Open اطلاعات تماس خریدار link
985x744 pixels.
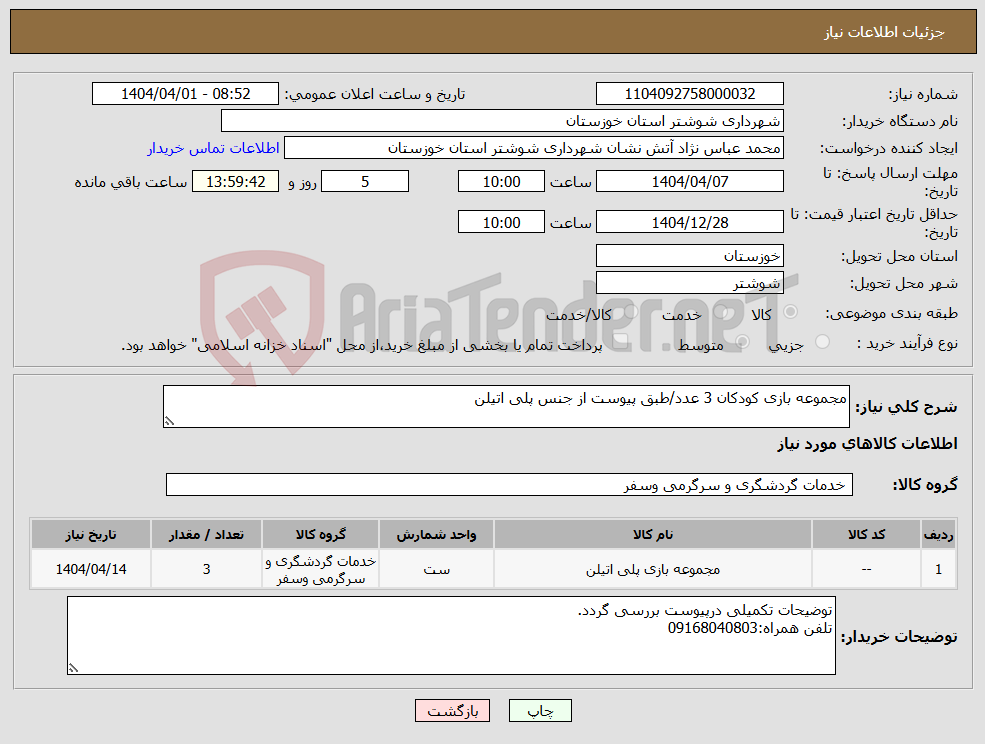coord(214,148)
